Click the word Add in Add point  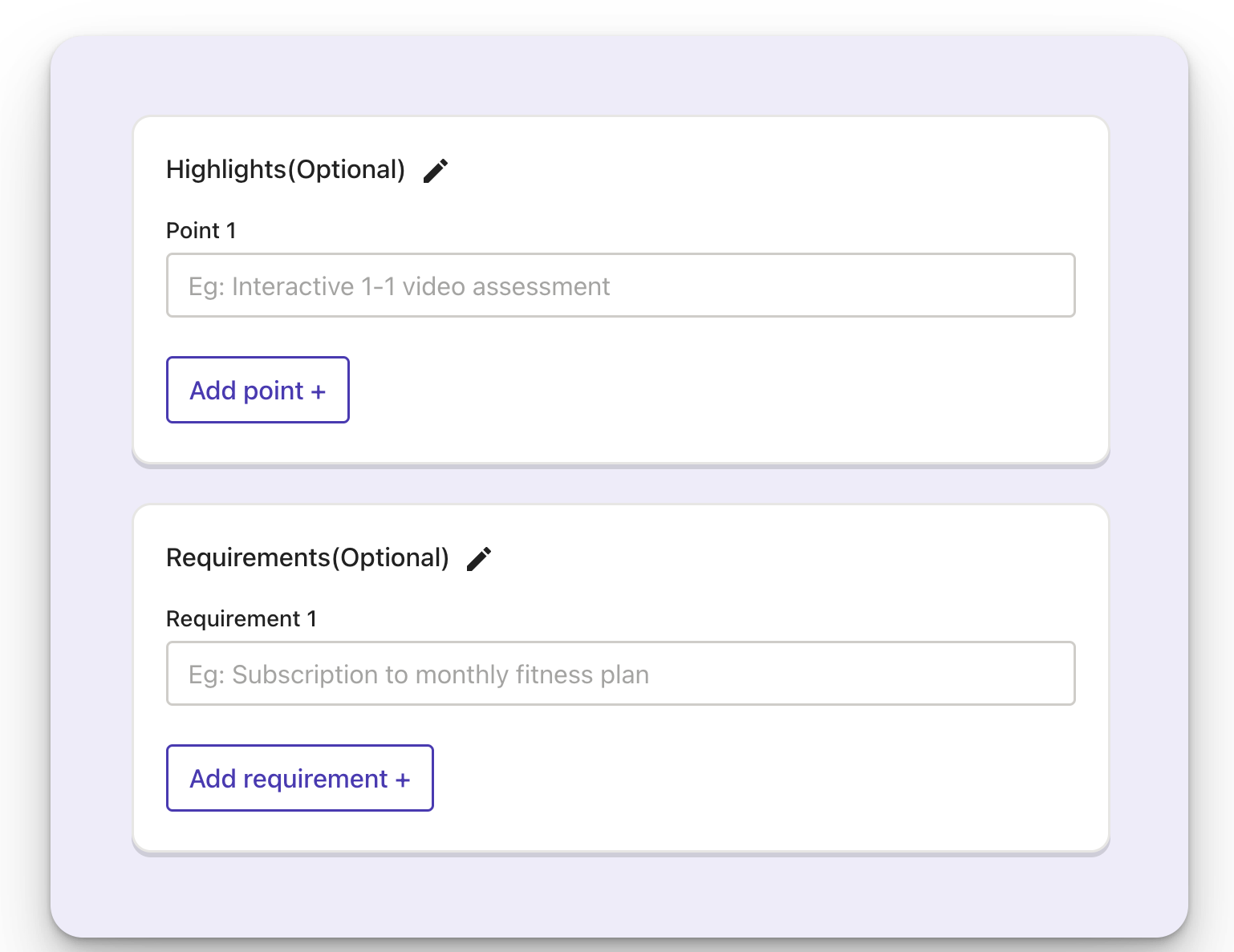(x=213, y=391)
